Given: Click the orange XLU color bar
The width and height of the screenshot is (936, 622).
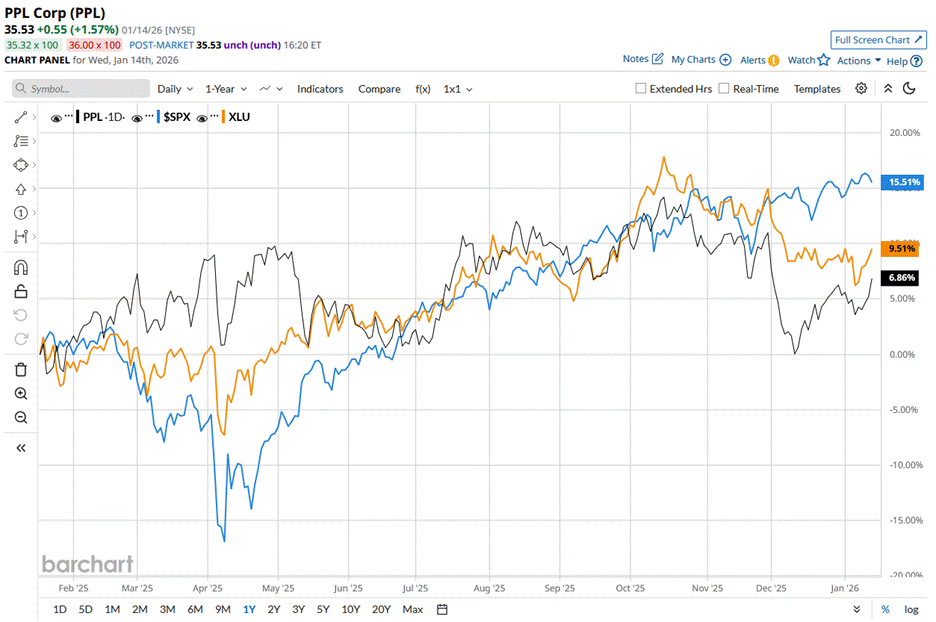Looking at the screenshot, I should [x=223, y=117].
